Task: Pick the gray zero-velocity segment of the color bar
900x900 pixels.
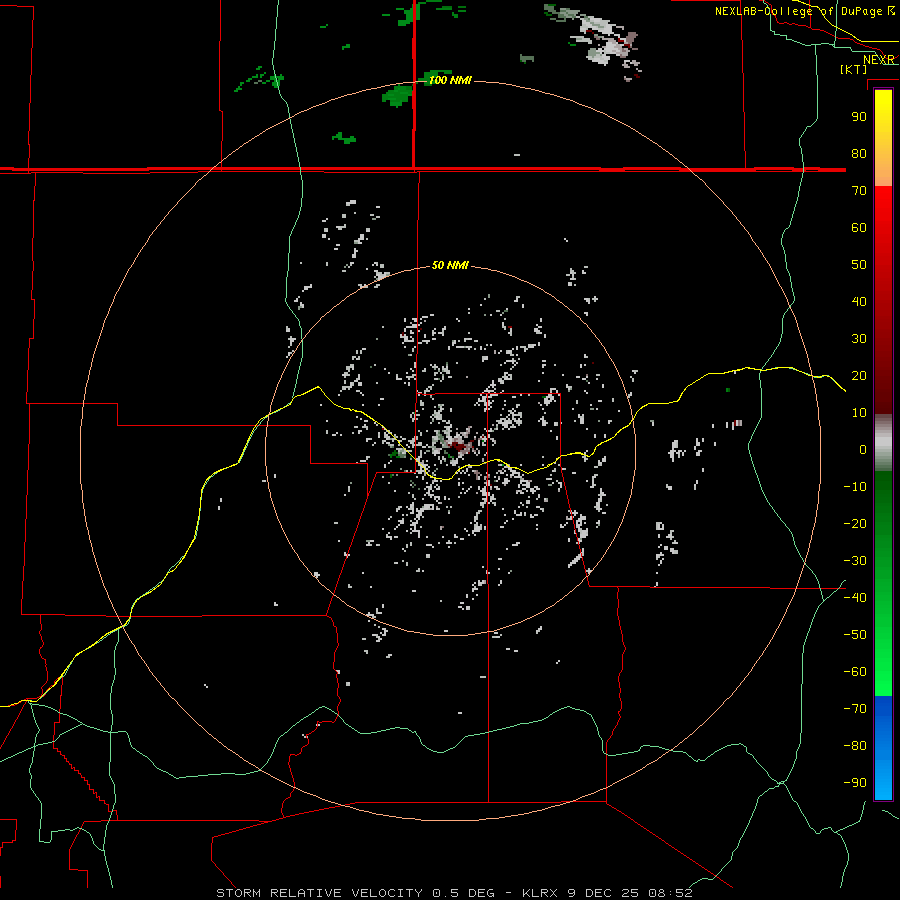Action: 883,443
